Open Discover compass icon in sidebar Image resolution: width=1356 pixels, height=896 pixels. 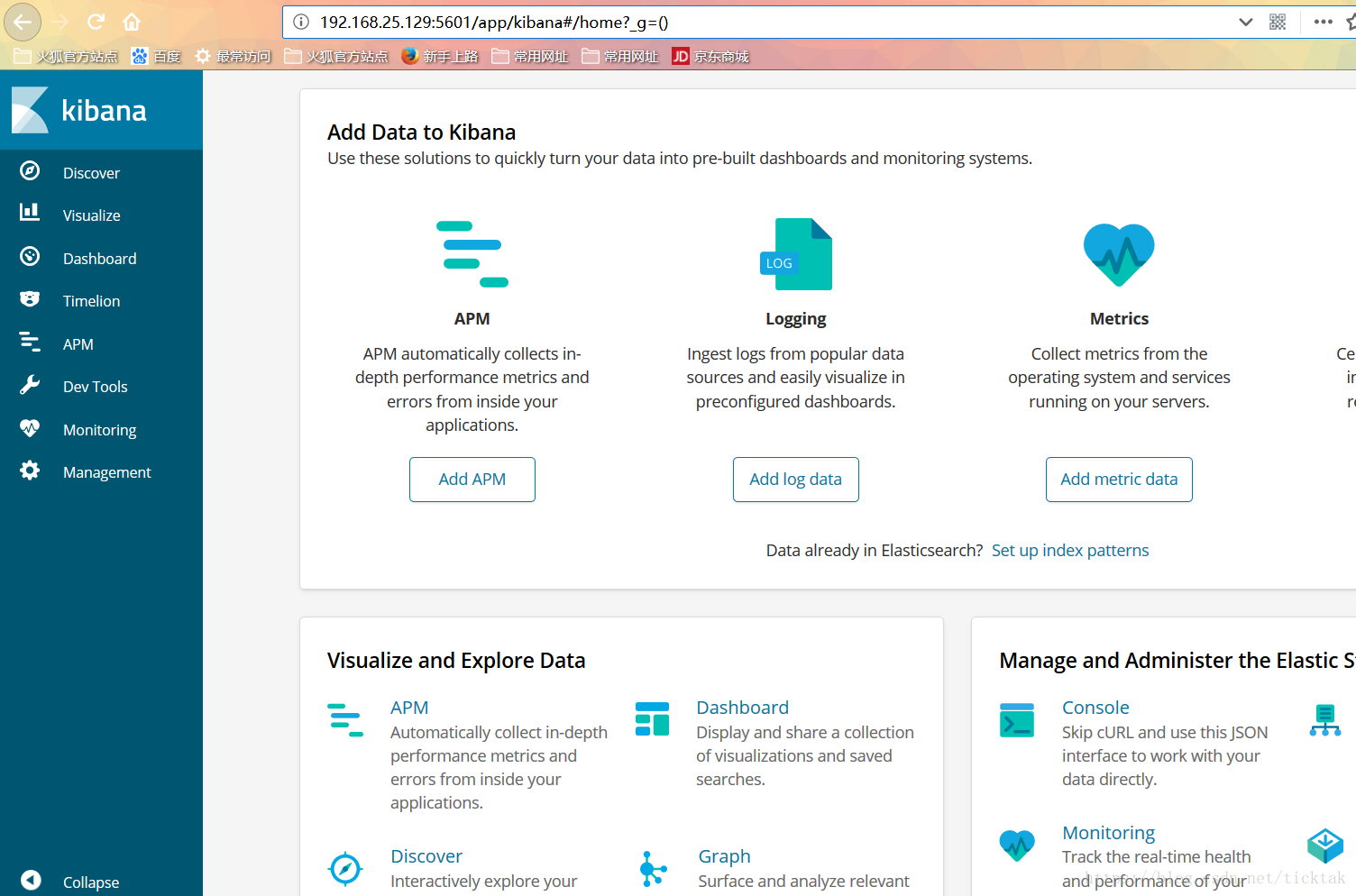(x=30, y=171)
